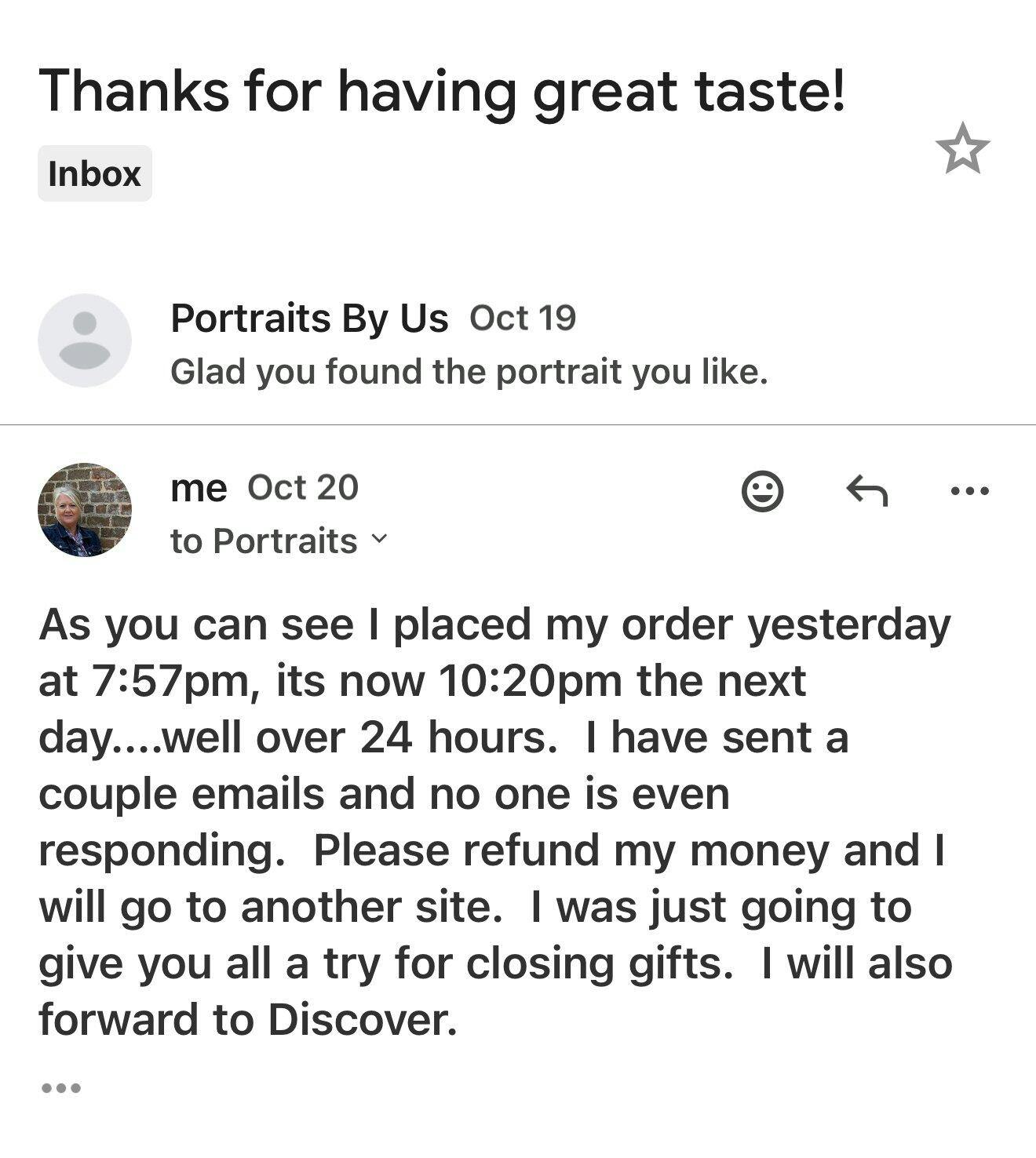Click the "forward to Discover" last line
Image resolution: width=1036 pixels, height=1158 pixels.
[248, 1020]
